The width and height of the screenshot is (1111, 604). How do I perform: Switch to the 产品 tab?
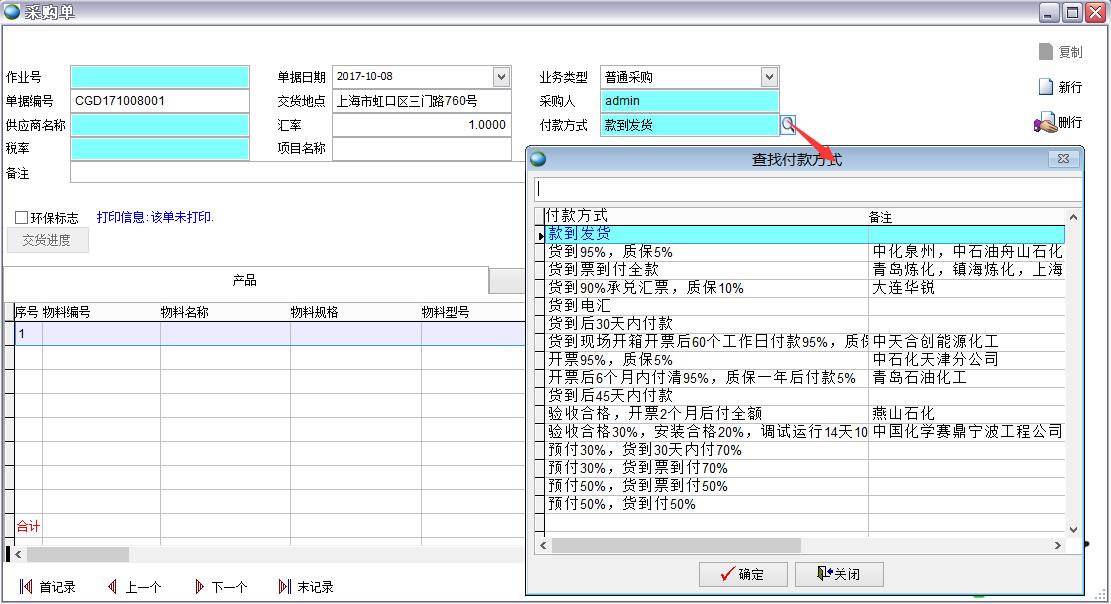click(245, 281)
